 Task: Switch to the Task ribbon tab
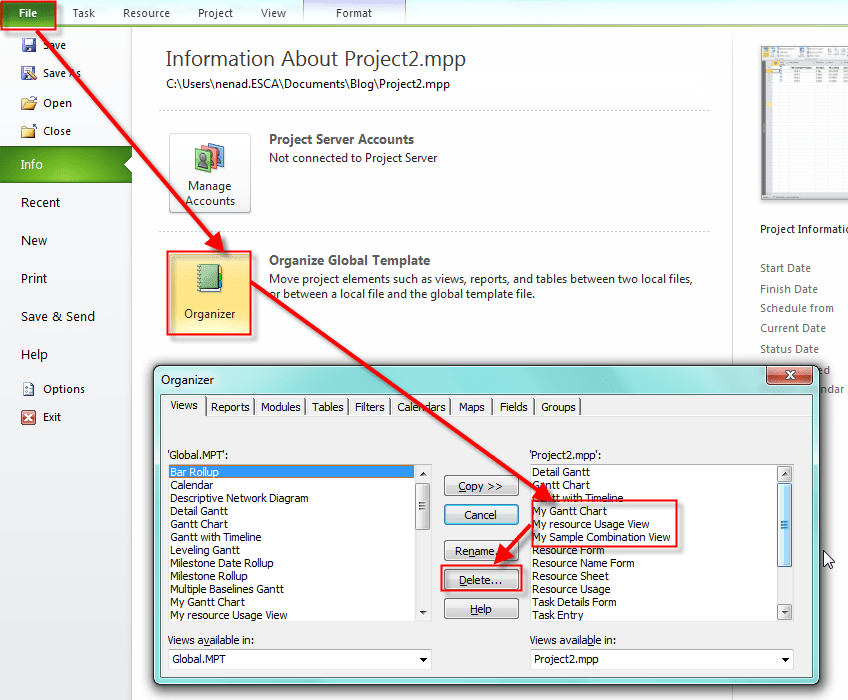click(83, 13)
